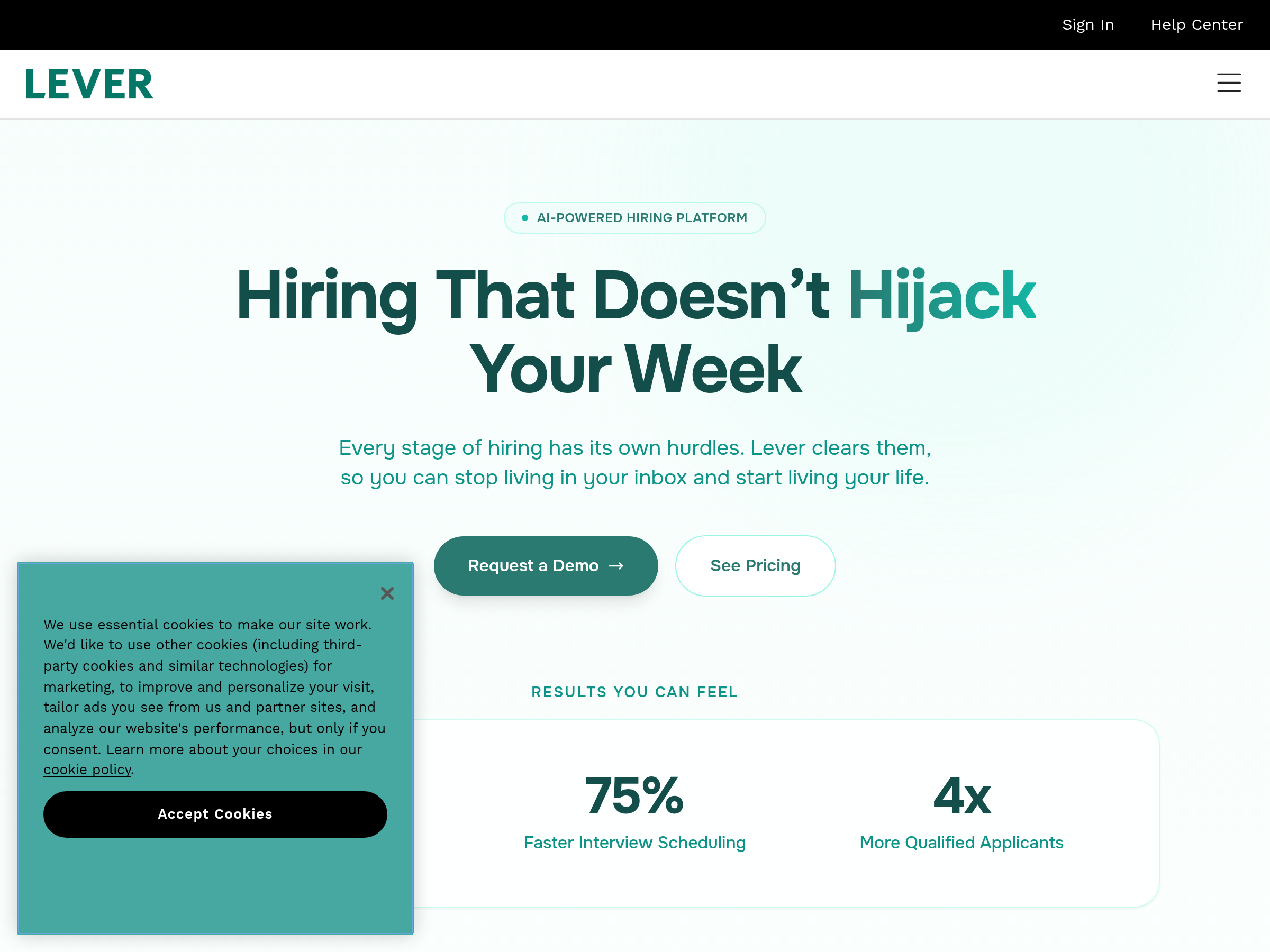The image size is (1270, 952).
Task: Click the Faster Interview Scheduling label
Action: pos(634,843)
